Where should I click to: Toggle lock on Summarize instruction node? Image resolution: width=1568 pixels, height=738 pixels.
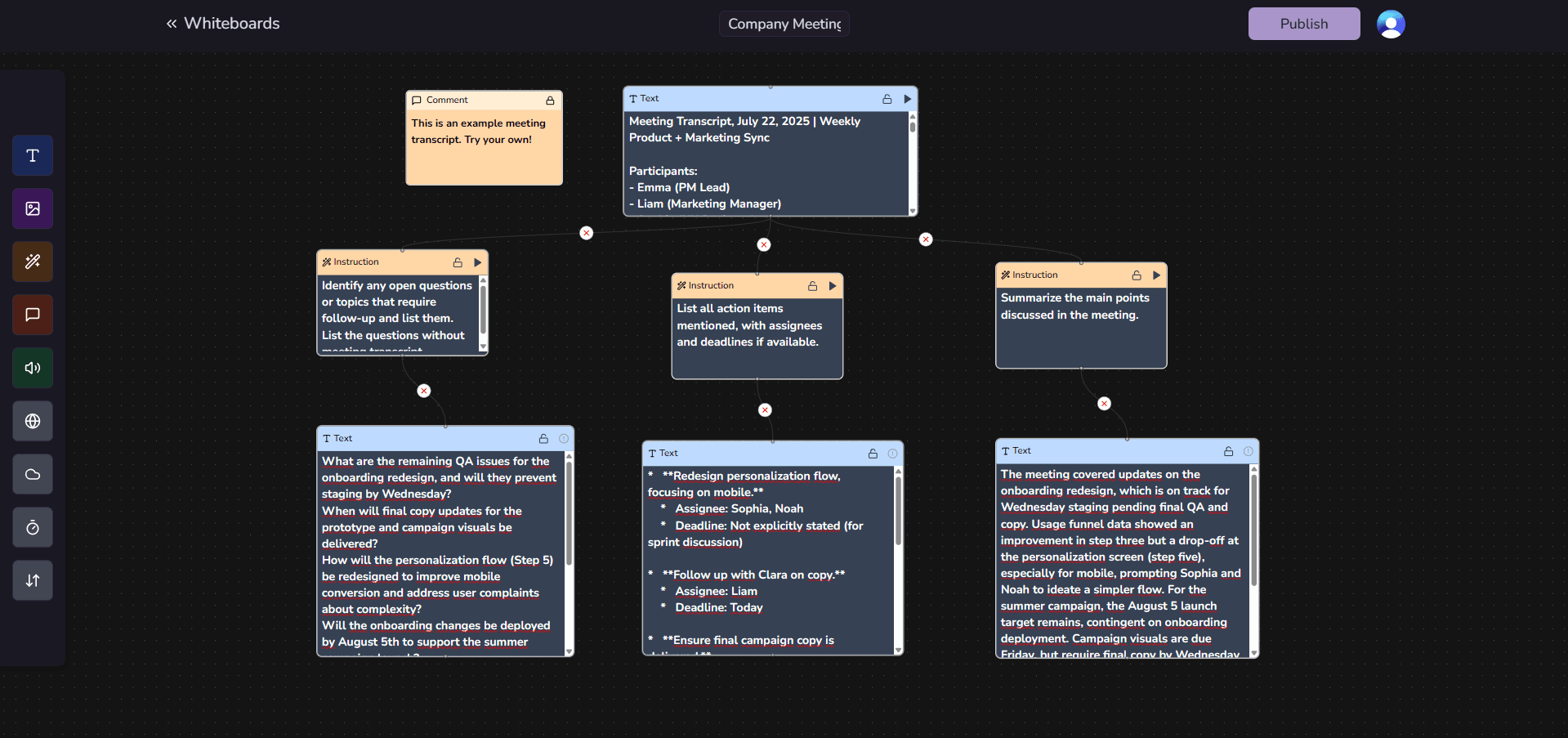coord(1136,275)
